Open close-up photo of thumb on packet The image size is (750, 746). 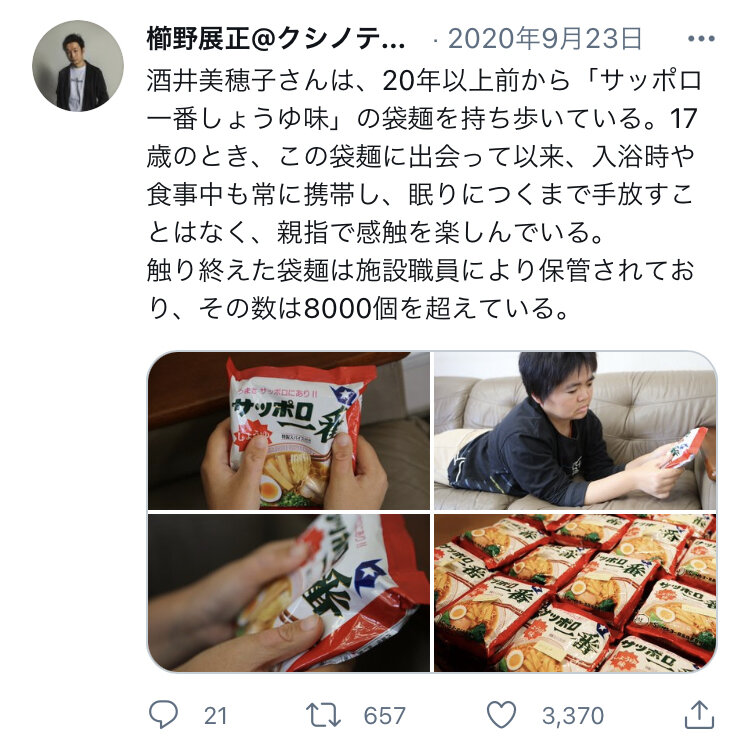pyautogui.click(x=288, y=593)
